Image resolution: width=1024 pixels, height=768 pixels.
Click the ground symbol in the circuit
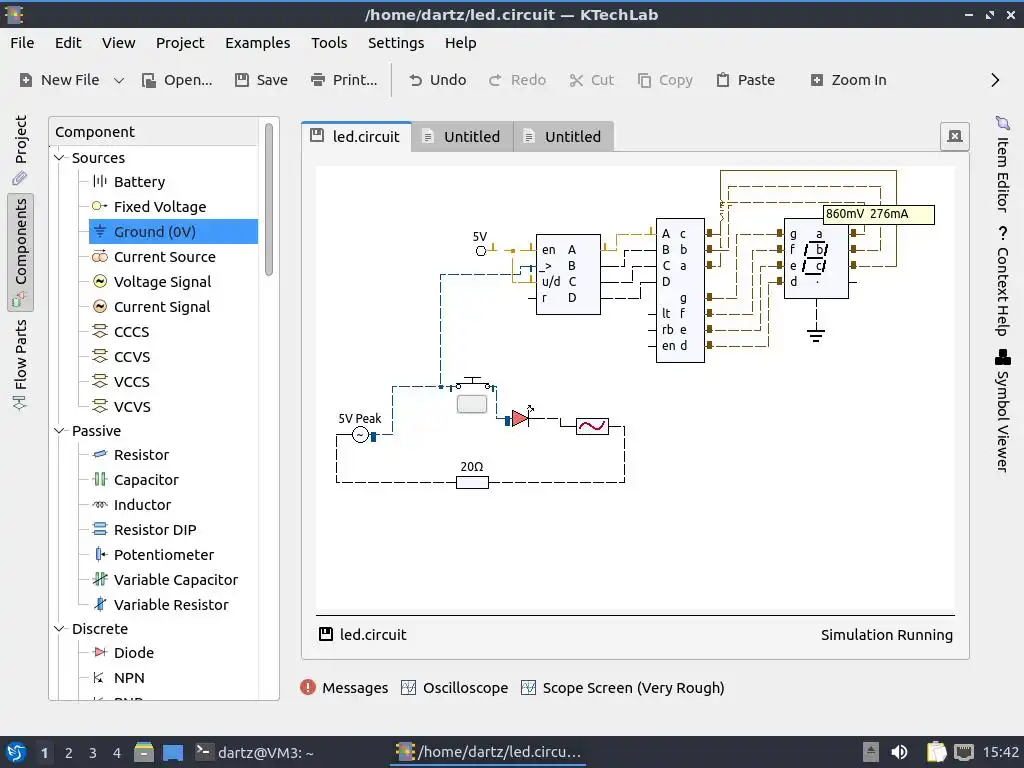click(816, 335)
